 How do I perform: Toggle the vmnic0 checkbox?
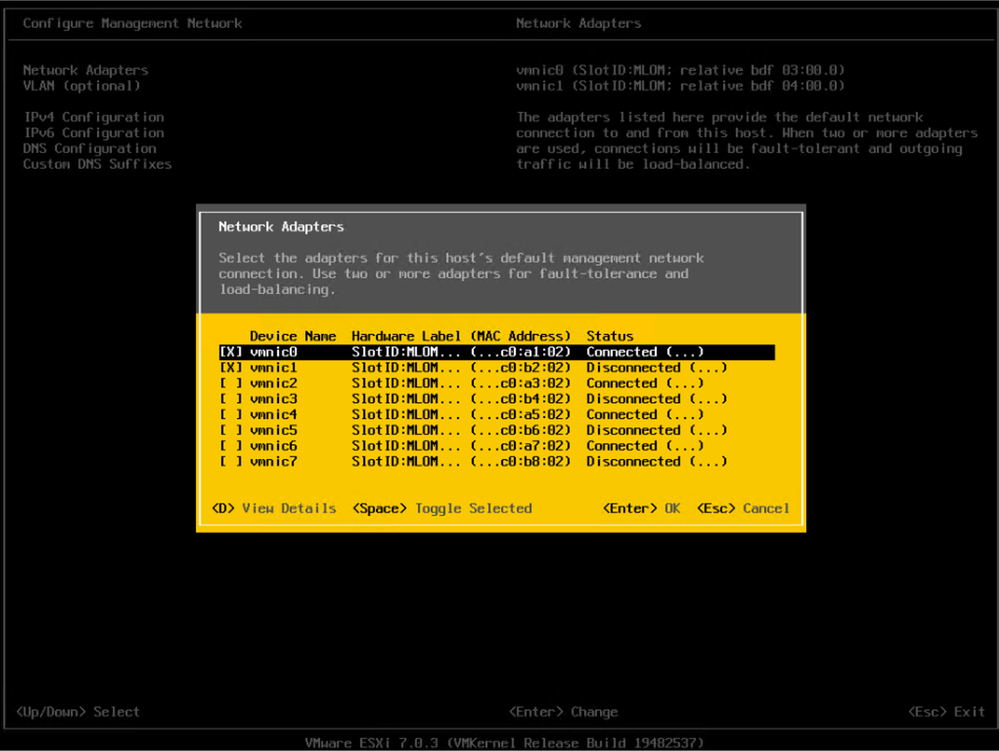(231, 352)
